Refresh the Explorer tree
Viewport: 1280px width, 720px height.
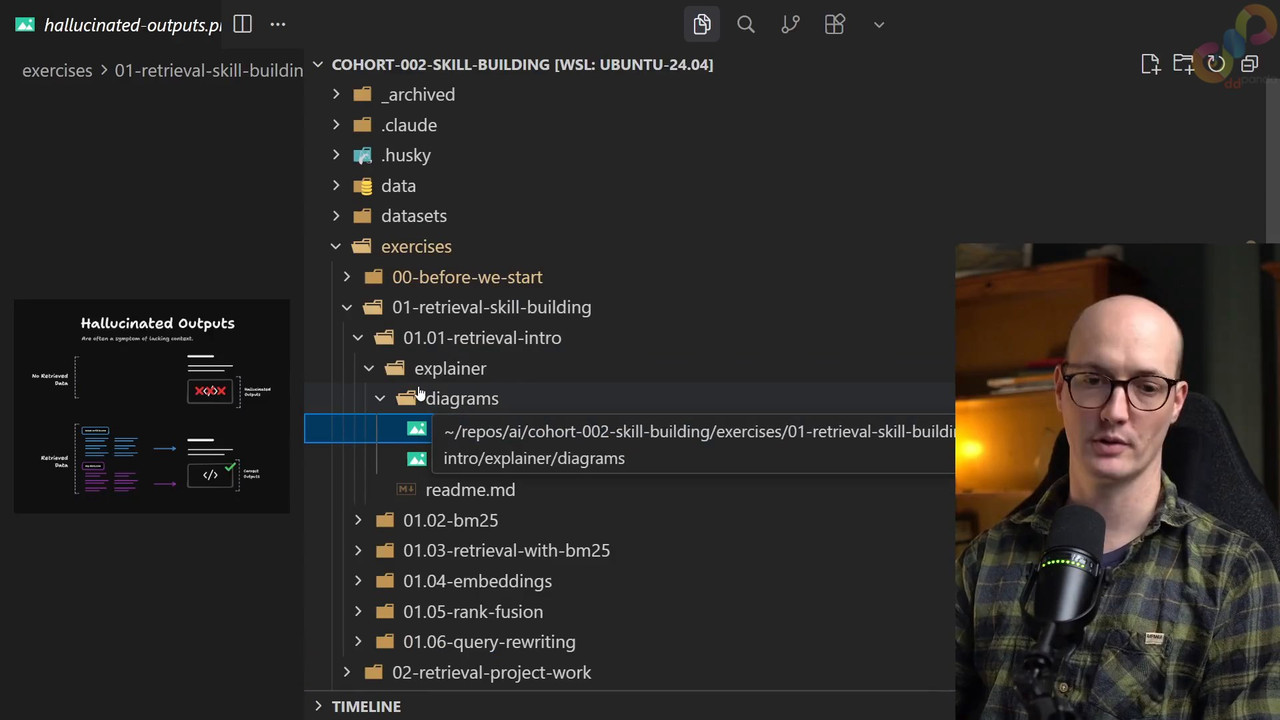(x=1216, y=64)
